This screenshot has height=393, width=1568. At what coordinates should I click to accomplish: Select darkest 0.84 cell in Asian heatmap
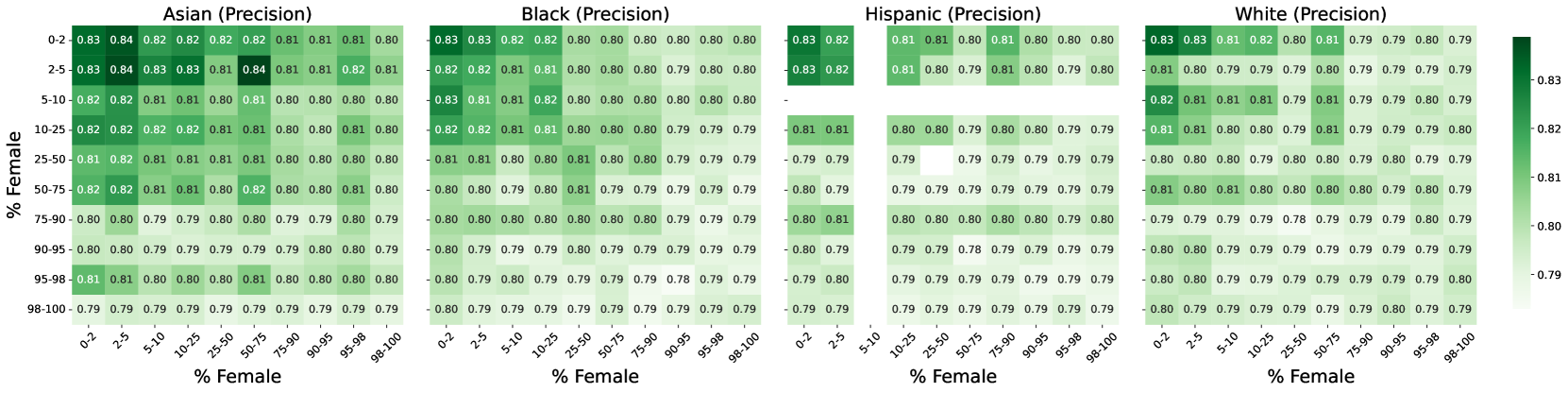(254, 70)
